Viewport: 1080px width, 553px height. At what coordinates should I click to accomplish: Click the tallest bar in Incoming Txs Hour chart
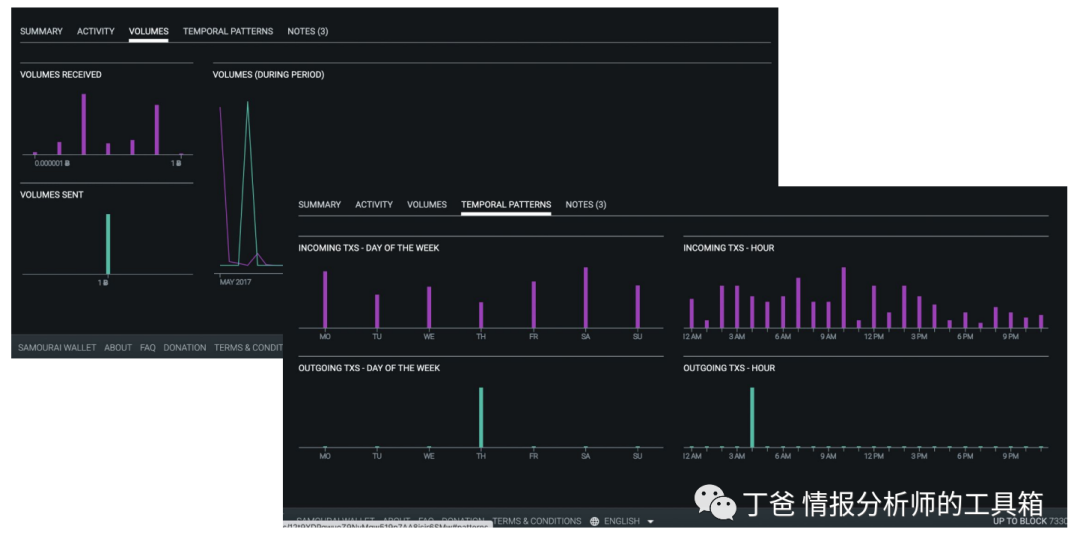[x=844, y=298]
